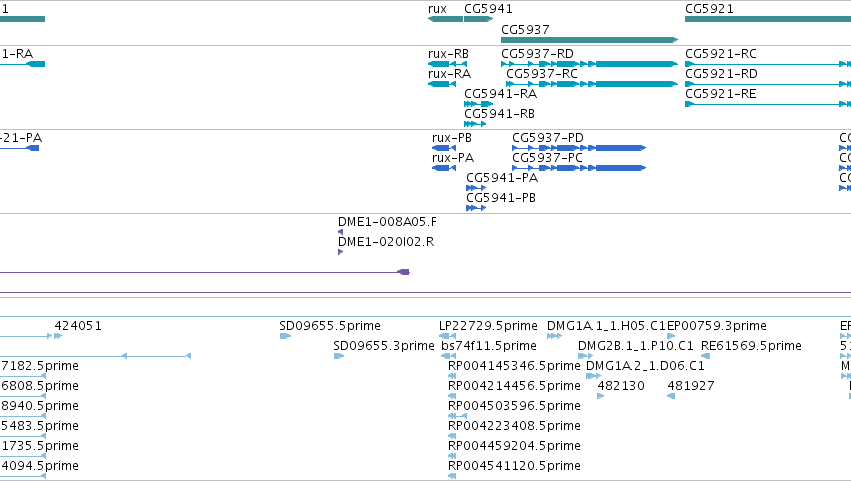Image resolution: width=851 pixels, height=481 pixels.
Task: Click the SD09655.5prime EST marker
Action: tap(285, 337)
